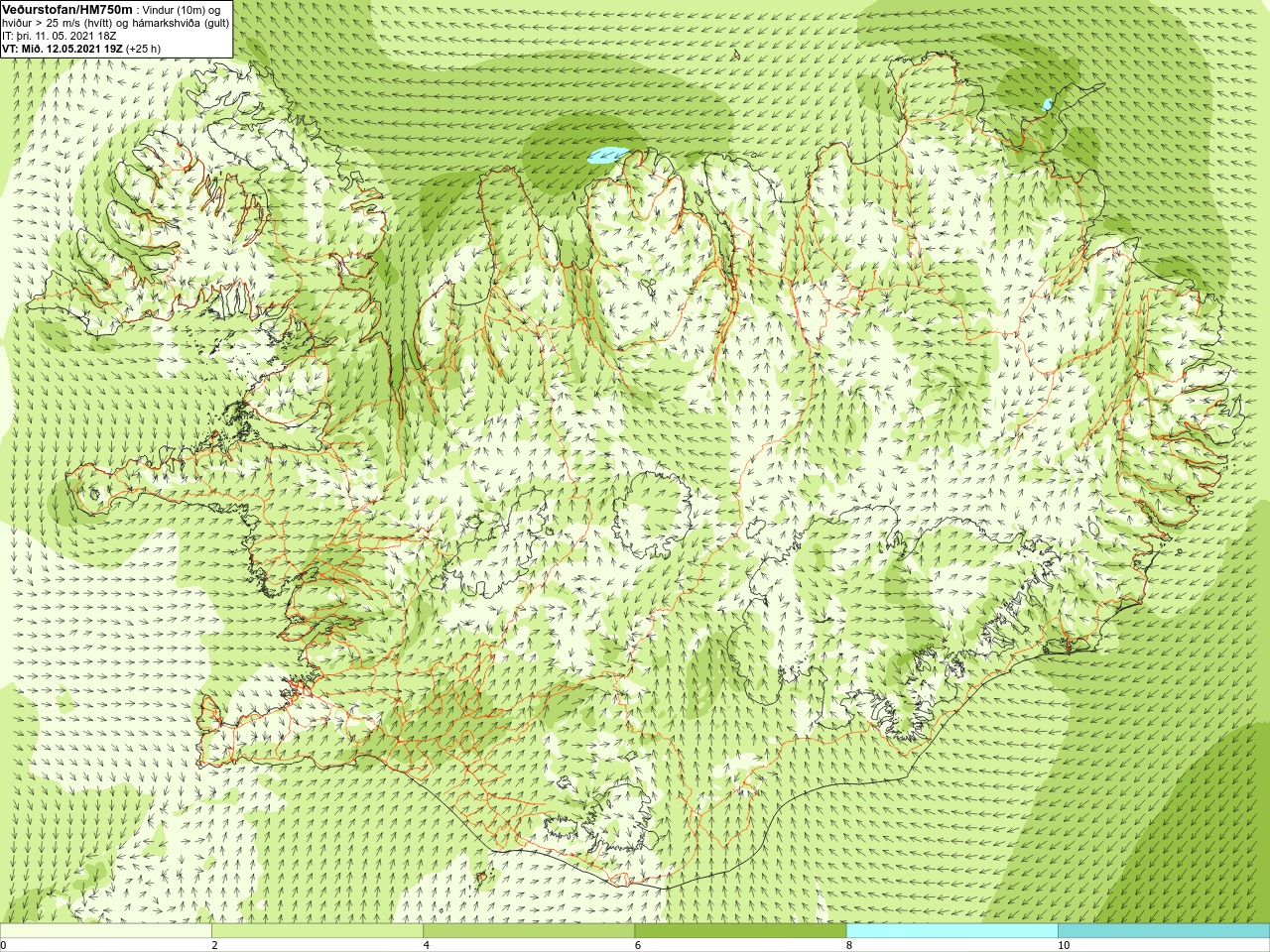Pick the palest 0–2 m/s legend color
Image resolution: width=1270 pixels, height=952 pixels.
[x=105, y=931]
